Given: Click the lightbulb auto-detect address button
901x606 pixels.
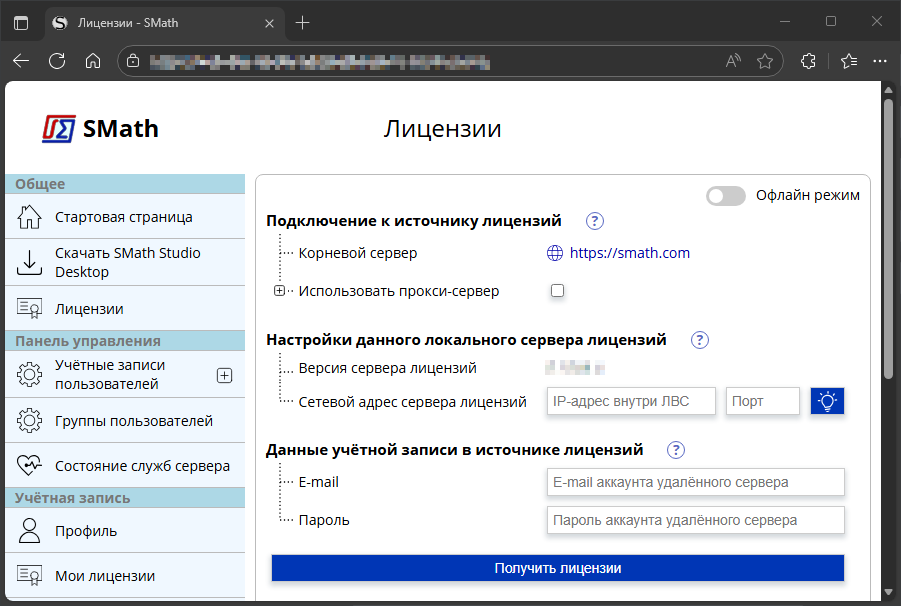Looking at the screenshot, I should (x=827, y=401).
